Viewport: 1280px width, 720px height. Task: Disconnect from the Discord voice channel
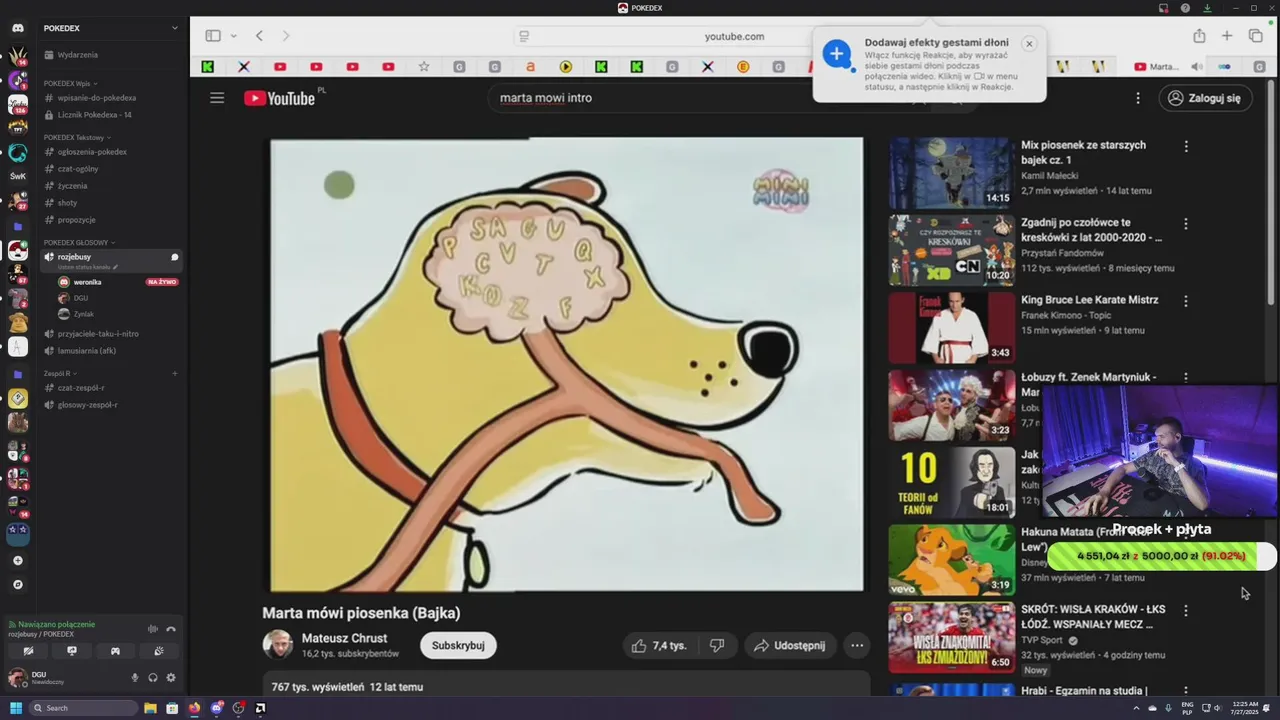pyautogui.click(x=171, y=629)
